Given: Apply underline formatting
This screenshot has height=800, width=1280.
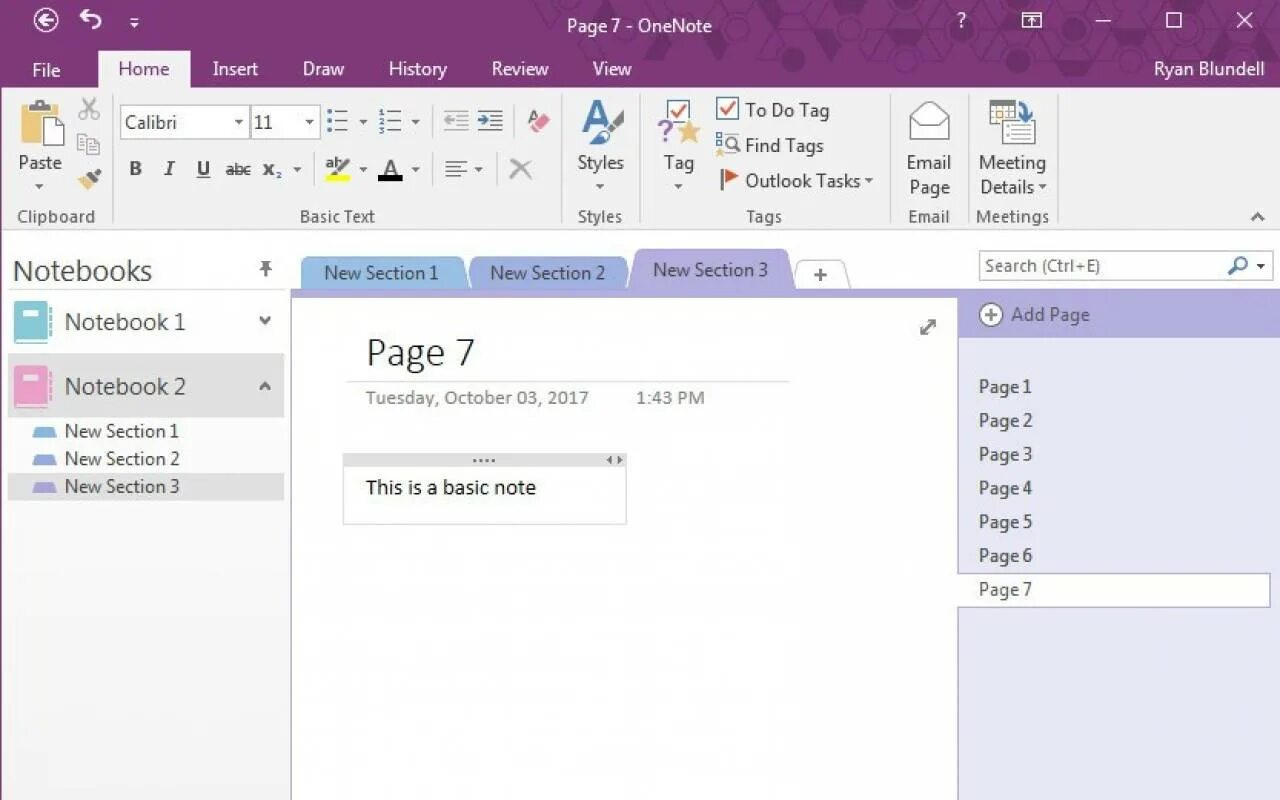Looking at the screenshot, I should coord(203,169).
